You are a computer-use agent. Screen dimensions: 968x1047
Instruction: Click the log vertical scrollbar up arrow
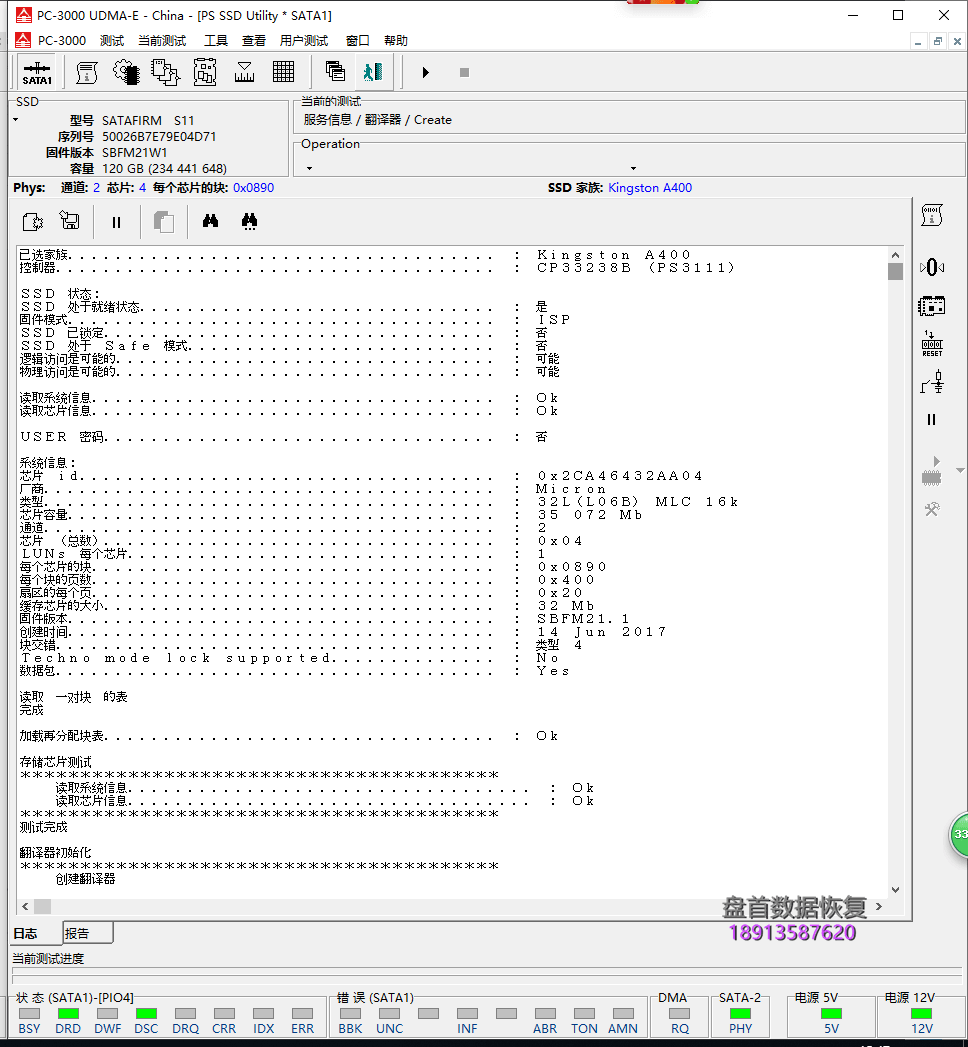click(x=895, y=255)
